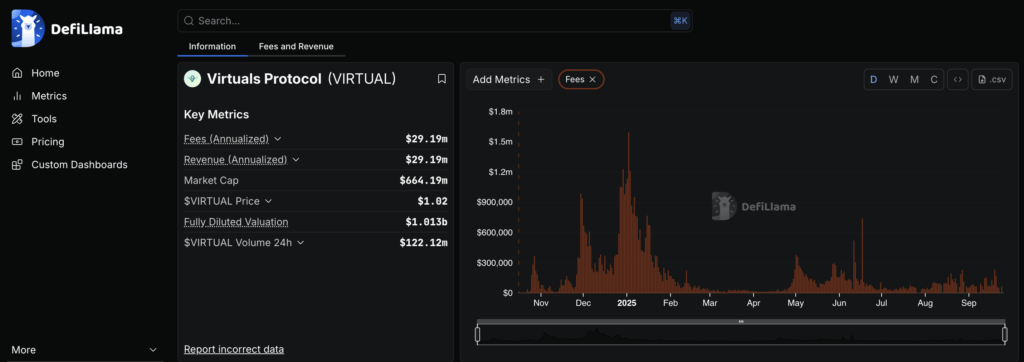This screenshot has height=362, width=1024.
Task: Bookmark Virtuals Protocol
Action: (x=441, y=79)
